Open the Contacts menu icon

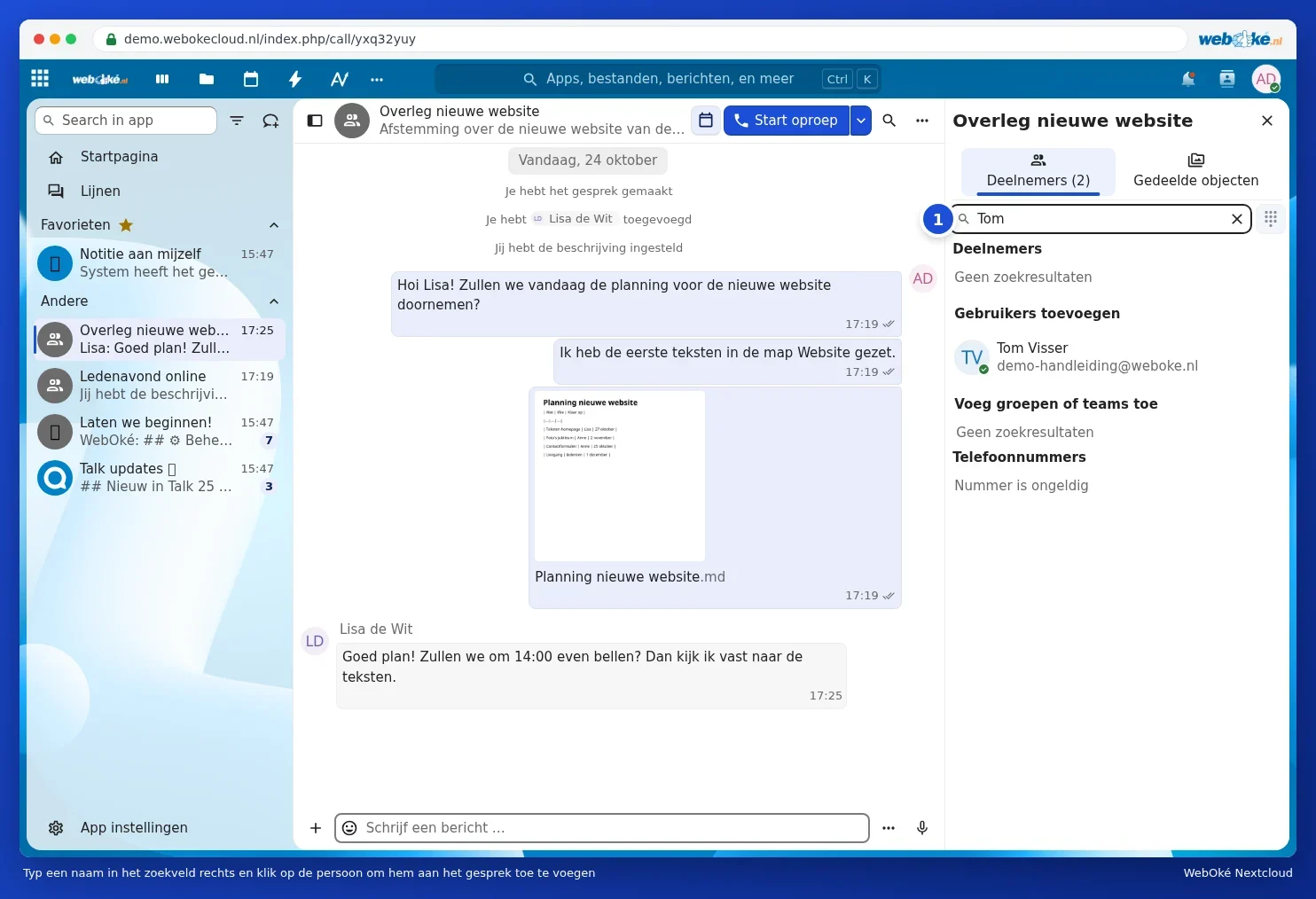pos(1227,79)
